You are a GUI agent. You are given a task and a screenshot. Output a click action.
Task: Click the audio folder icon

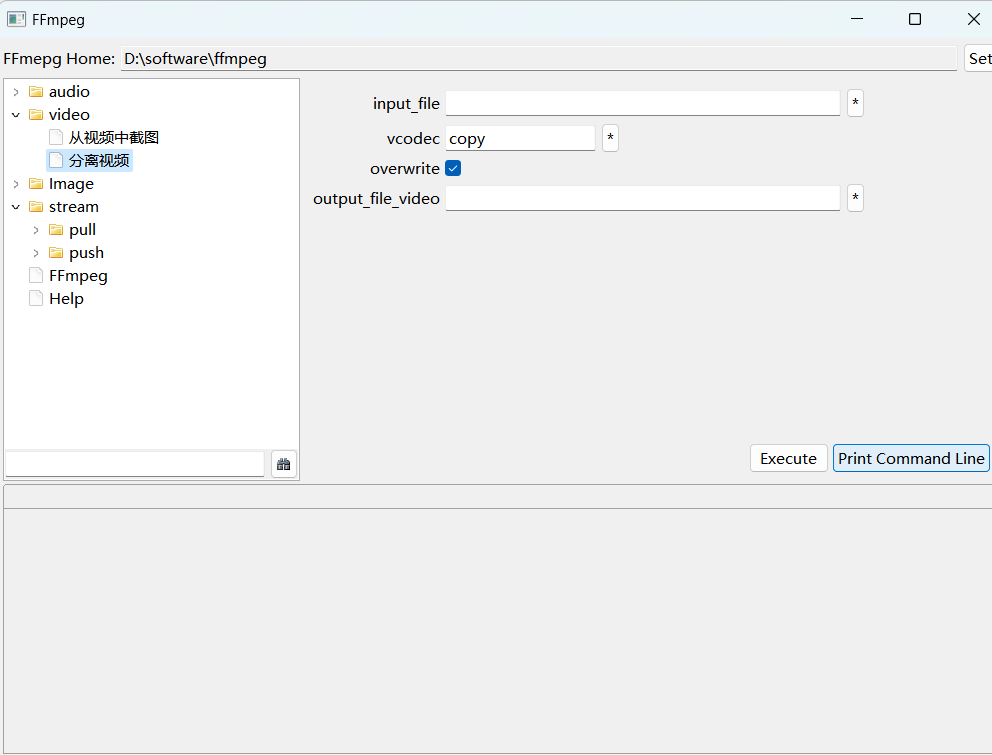click(x=36, y=92)
